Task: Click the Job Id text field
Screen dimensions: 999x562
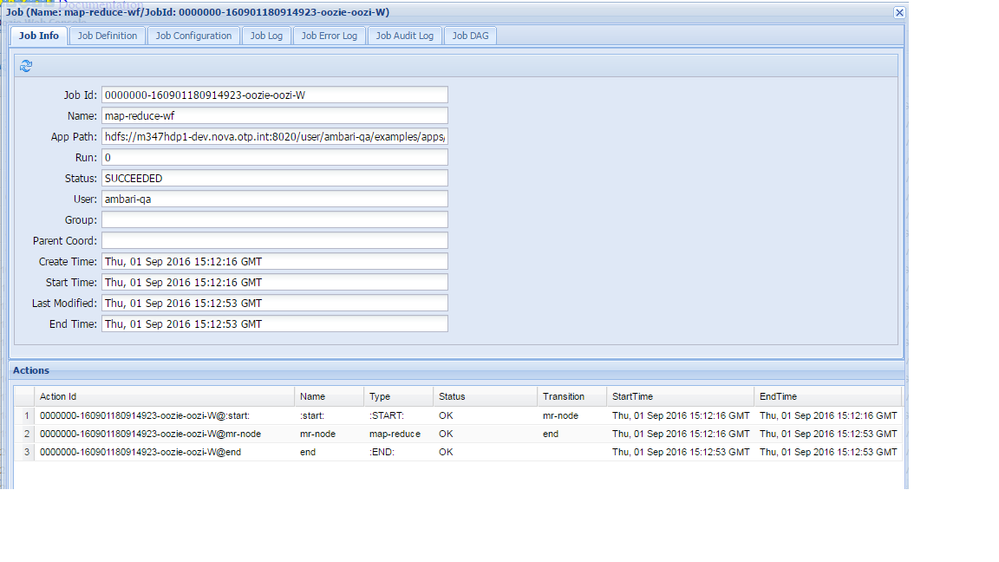Action: click(x=275, y=95)
